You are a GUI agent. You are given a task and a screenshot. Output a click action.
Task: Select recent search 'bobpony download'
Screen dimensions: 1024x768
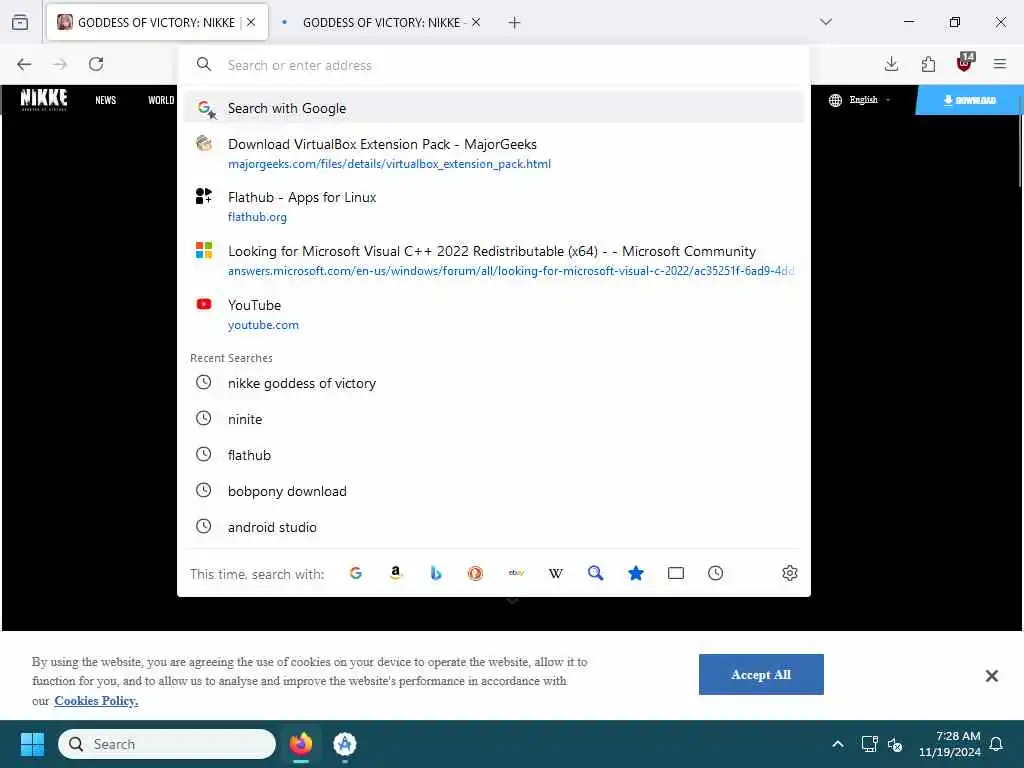click(494, 491)
